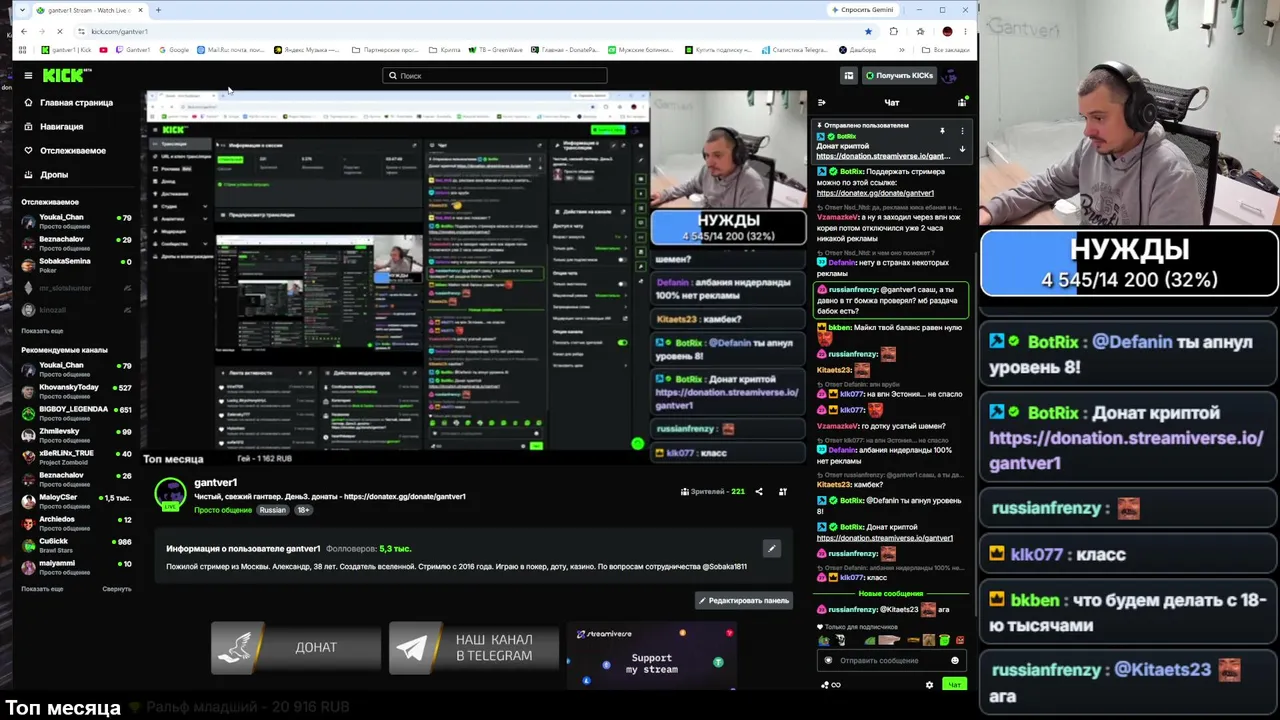Open the user profile avatar menu
The width and height of the screenshot is (1280, 720).
point(951,75)
